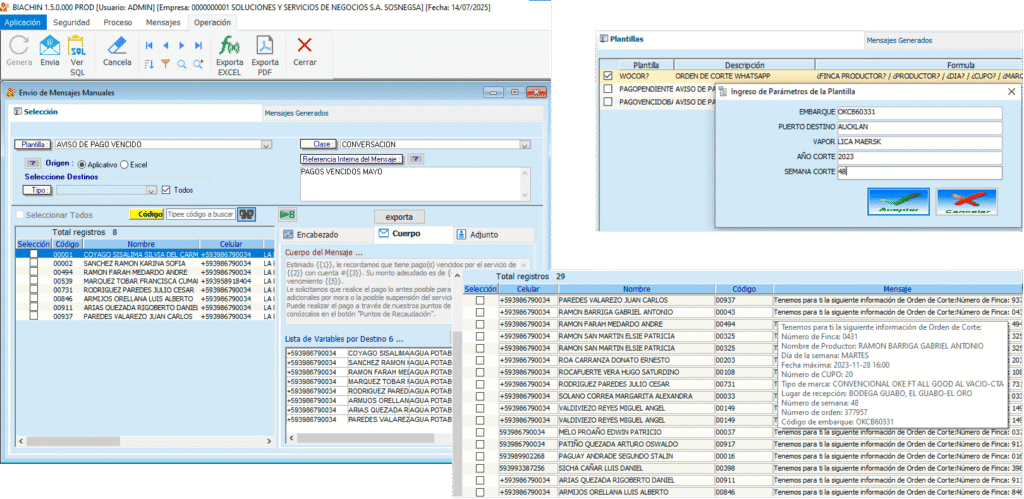Open the Clase dropdown showing CONVERSACION
This screenshot has height=499, width=1024.
[x=524, y=145]
